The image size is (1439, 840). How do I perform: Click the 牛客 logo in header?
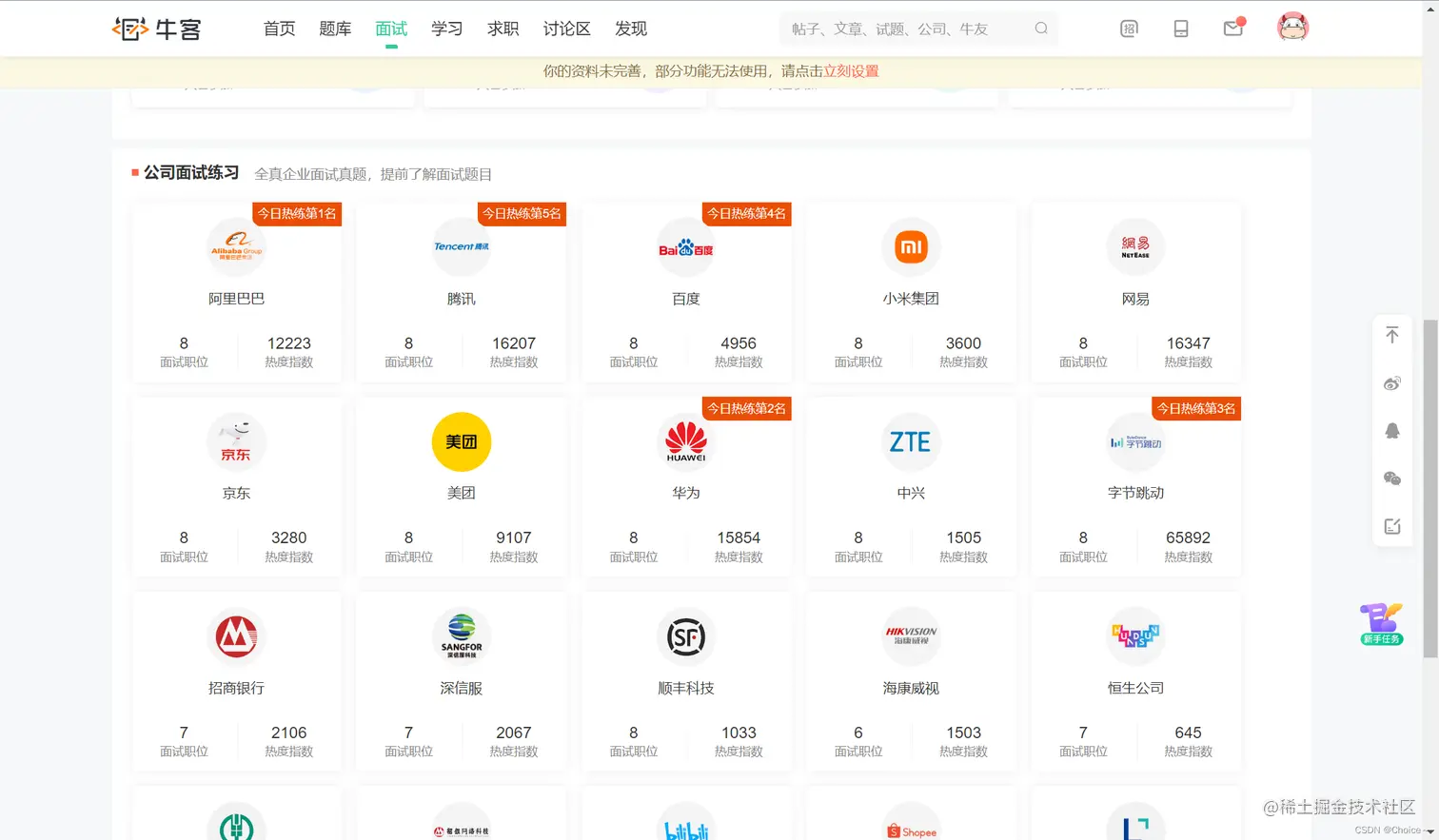157,29
